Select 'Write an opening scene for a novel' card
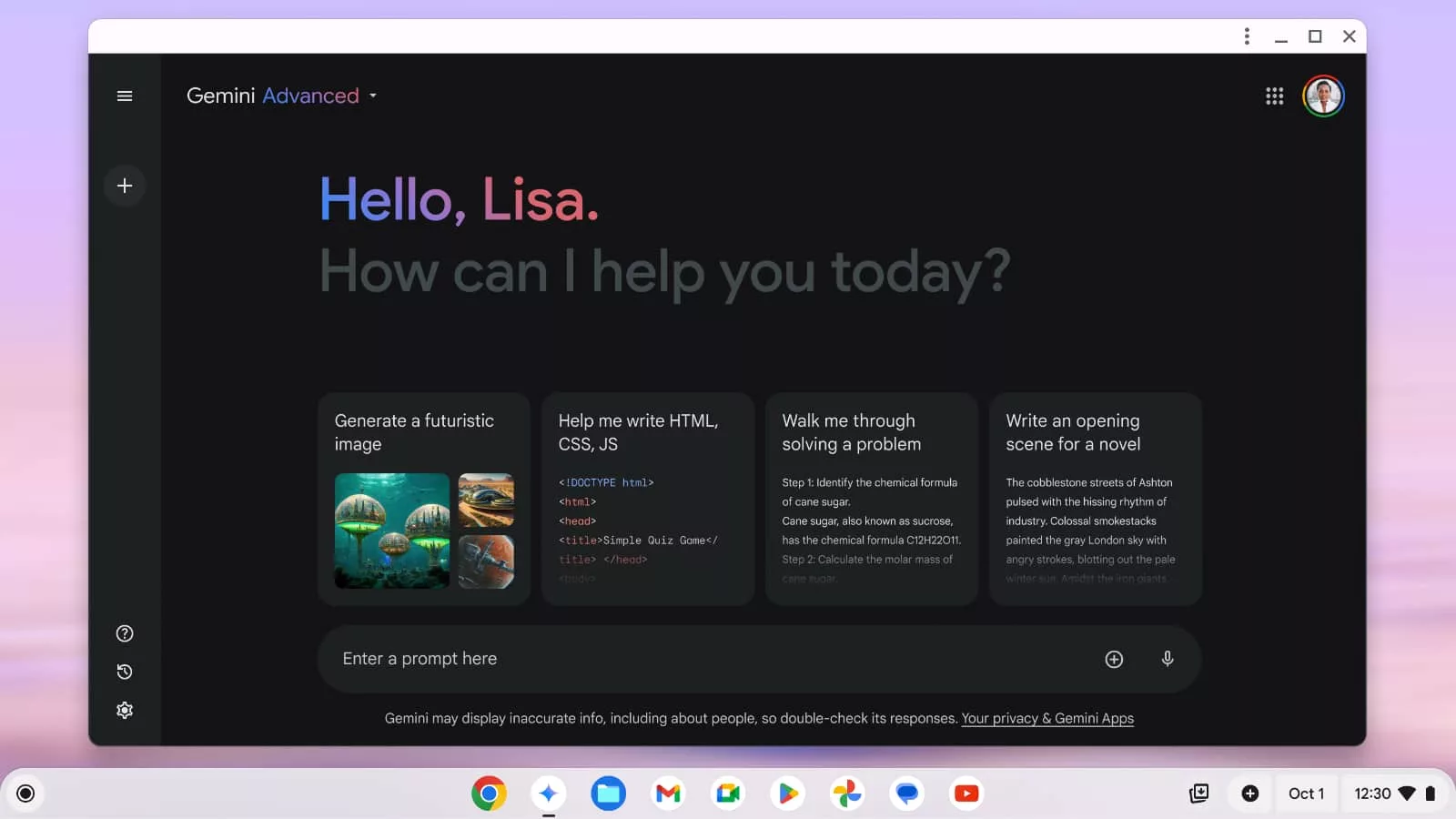This screenshot has height=819, width=1456. [1095, 432]
